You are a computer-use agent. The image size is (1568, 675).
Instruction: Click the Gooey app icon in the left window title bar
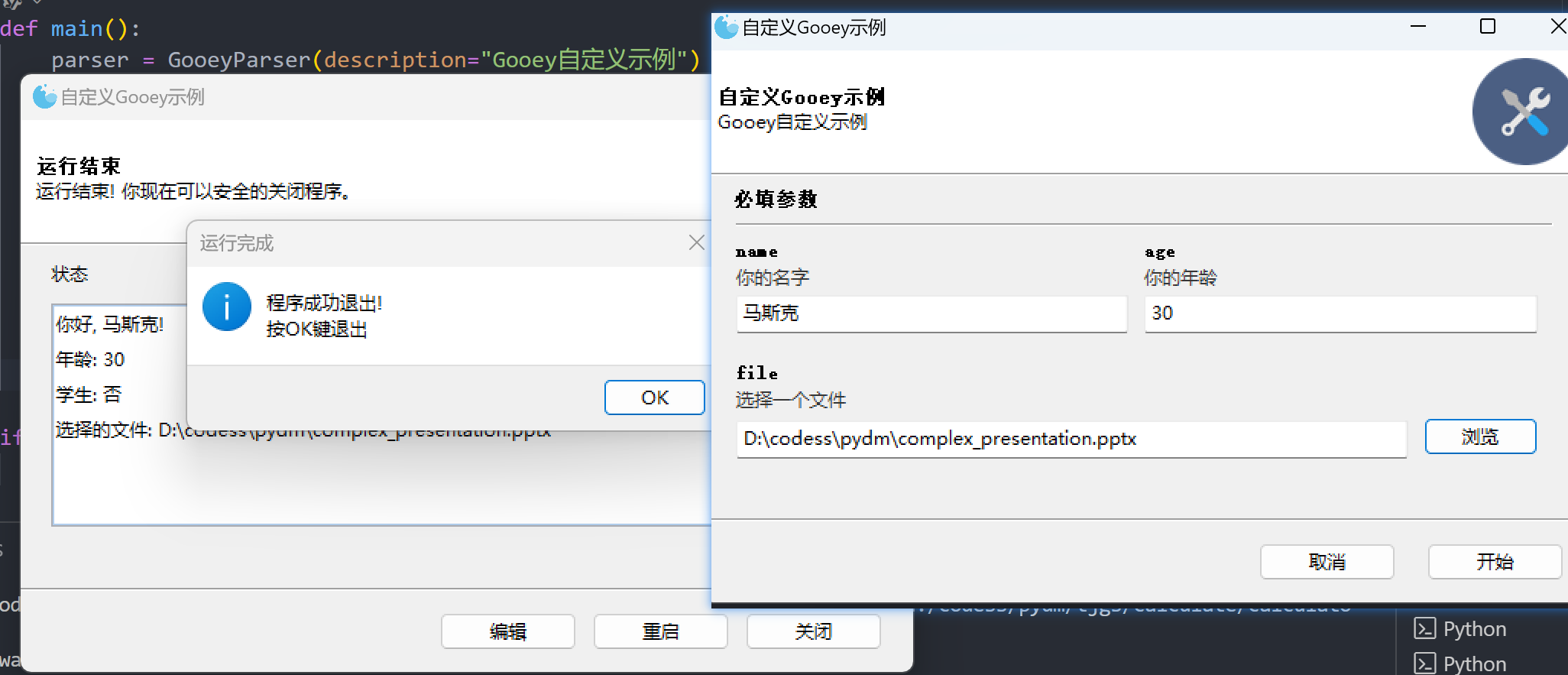[x=45, y=96]
